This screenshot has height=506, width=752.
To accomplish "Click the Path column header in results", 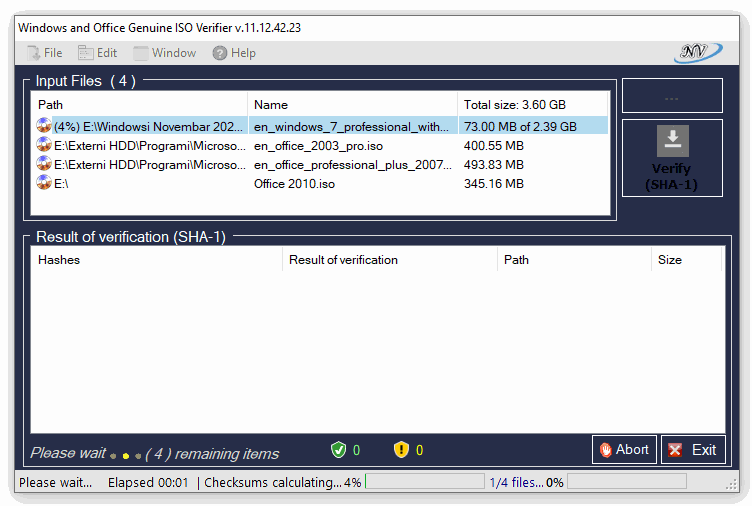I will 574,259.
